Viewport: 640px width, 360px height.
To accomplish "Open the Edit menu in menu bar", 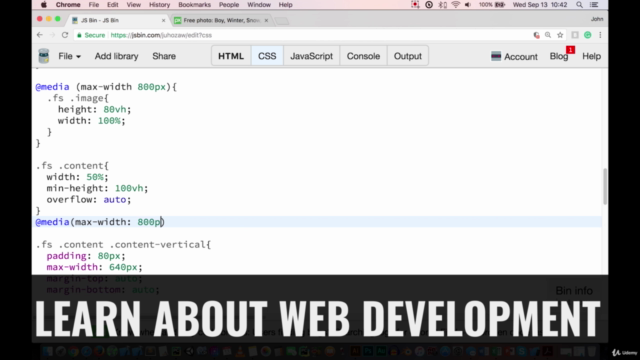I will pyautogui.click(x=112, y=5).
